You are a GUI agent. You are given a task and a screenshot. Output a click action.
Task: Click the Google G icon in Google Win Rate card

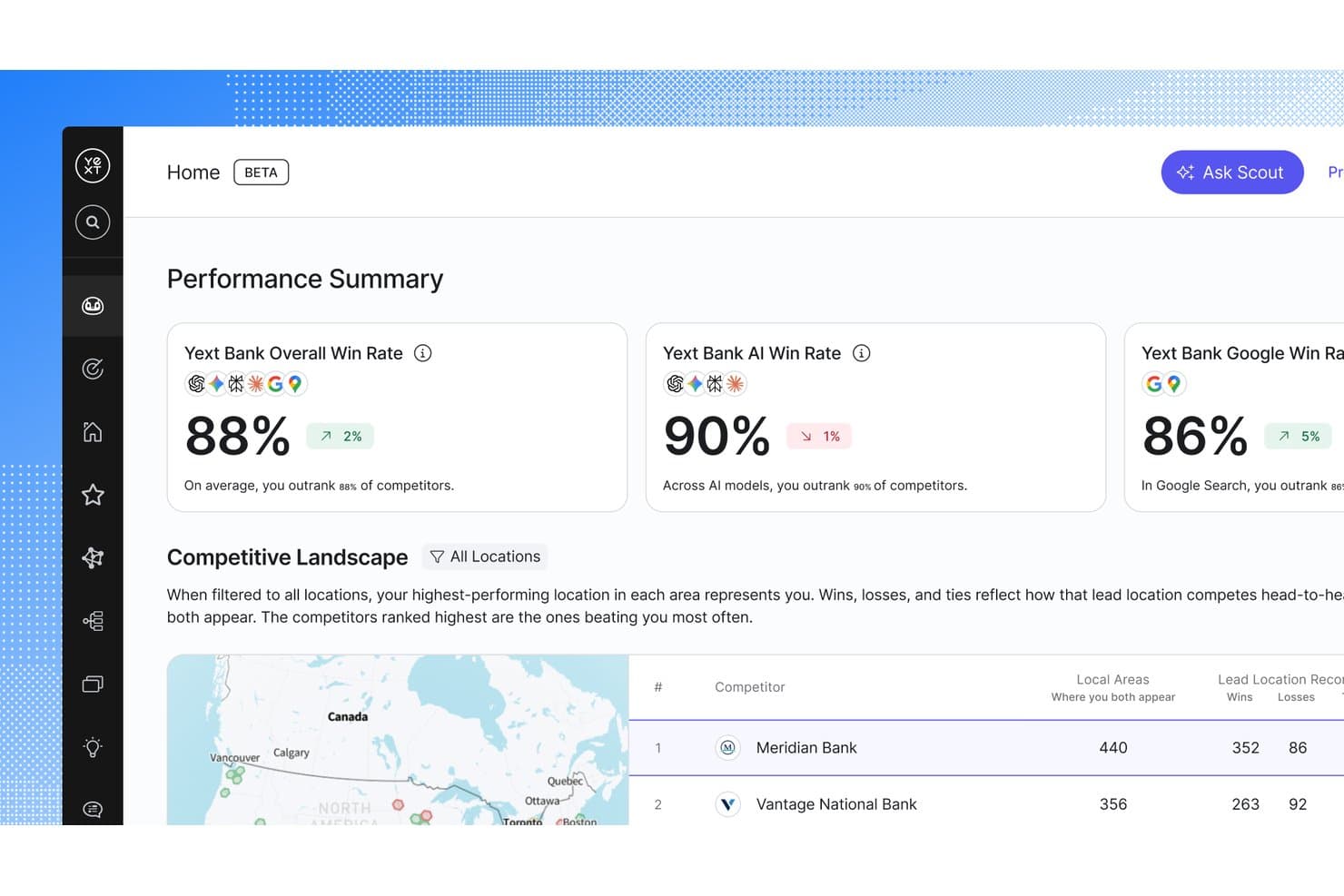coord(1154,384)
